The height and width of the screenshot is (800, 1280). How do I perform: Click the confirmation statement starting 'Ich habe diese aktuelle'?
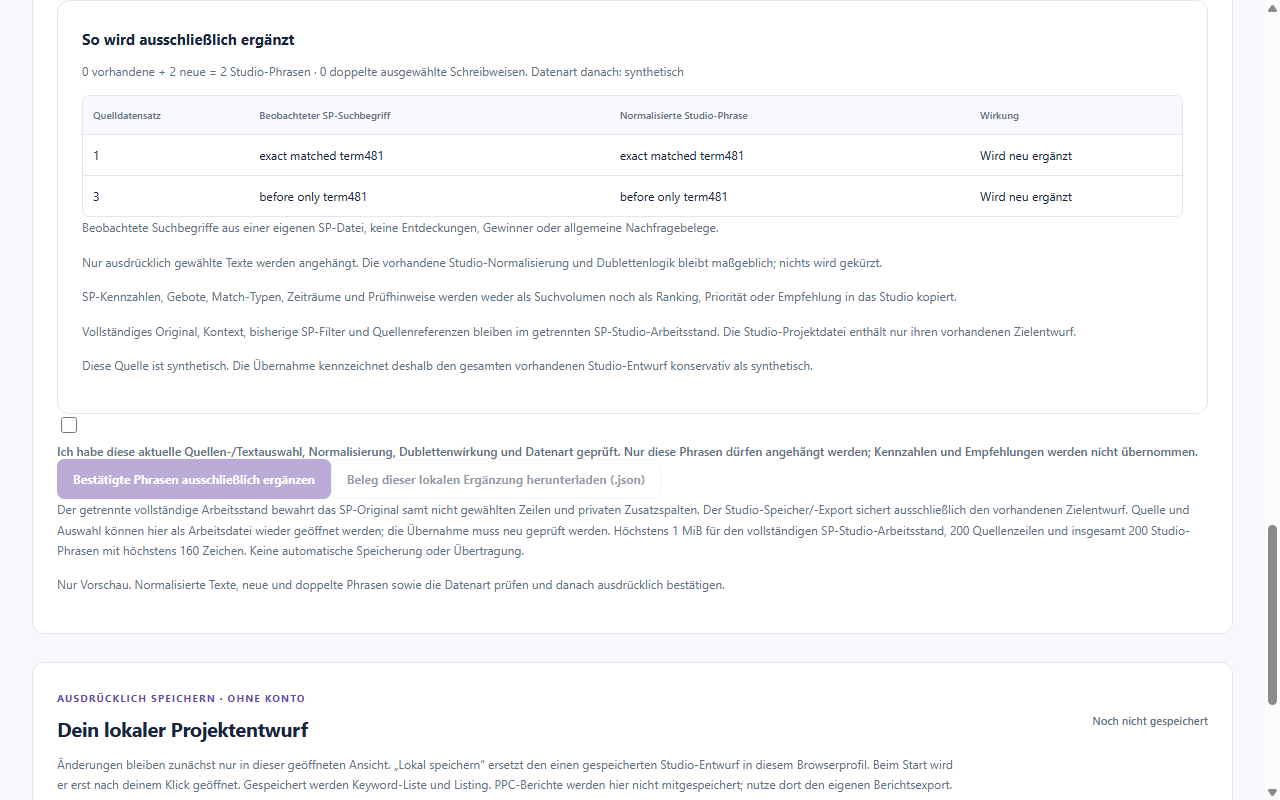(628, 452)
